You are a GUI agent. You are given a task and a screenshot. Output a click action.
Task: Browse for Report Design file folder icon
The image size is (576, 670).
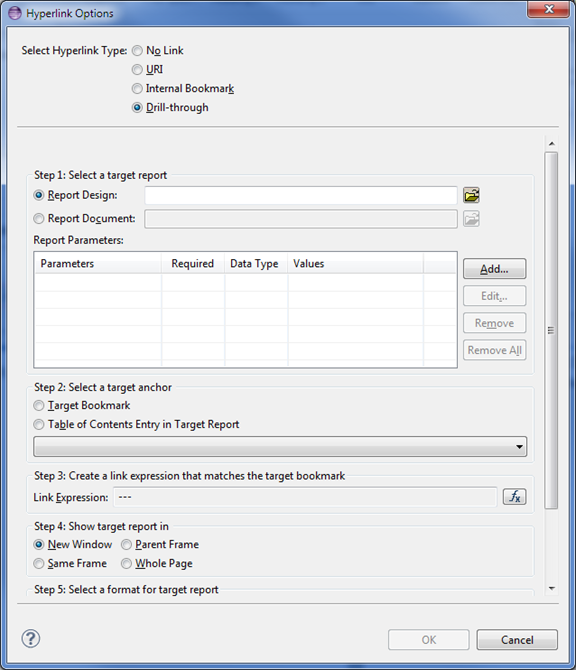coord(471,195)
